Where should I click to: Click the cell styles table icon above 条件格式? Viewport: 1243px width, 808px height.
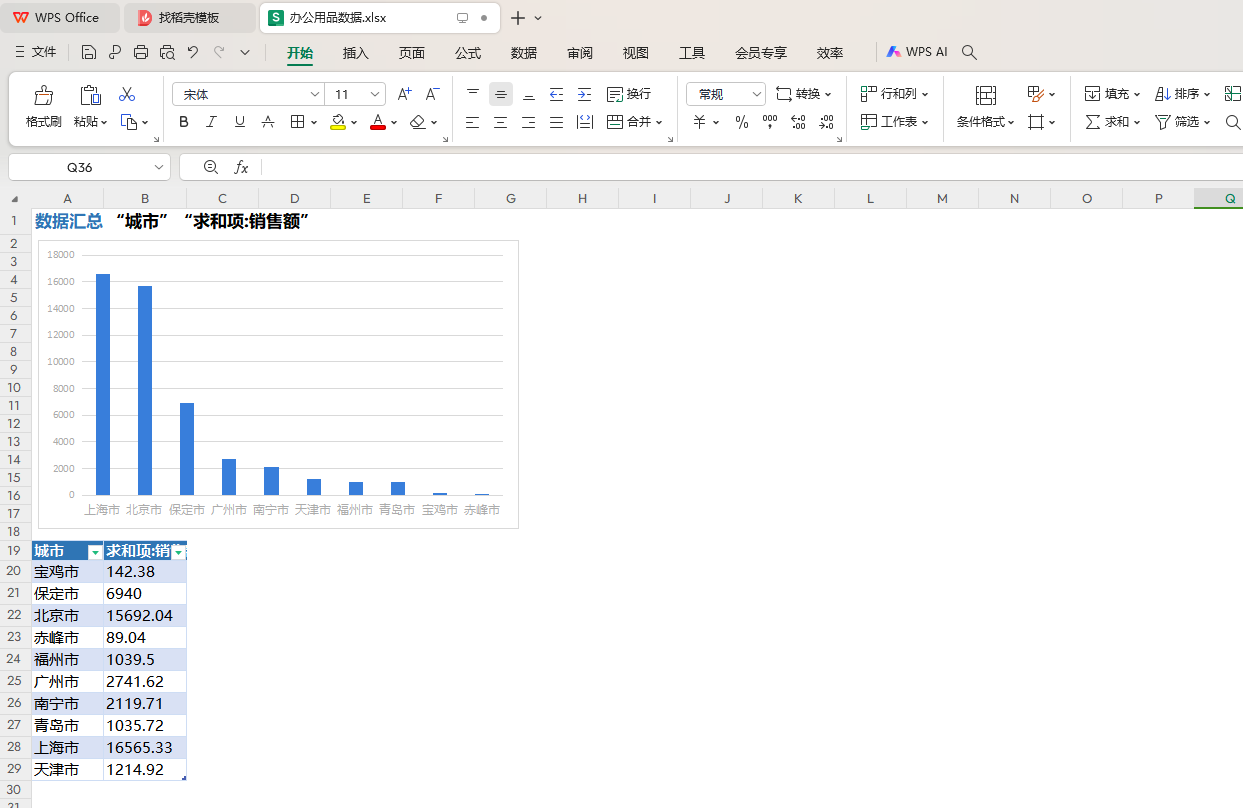click(x=986, y=95)
